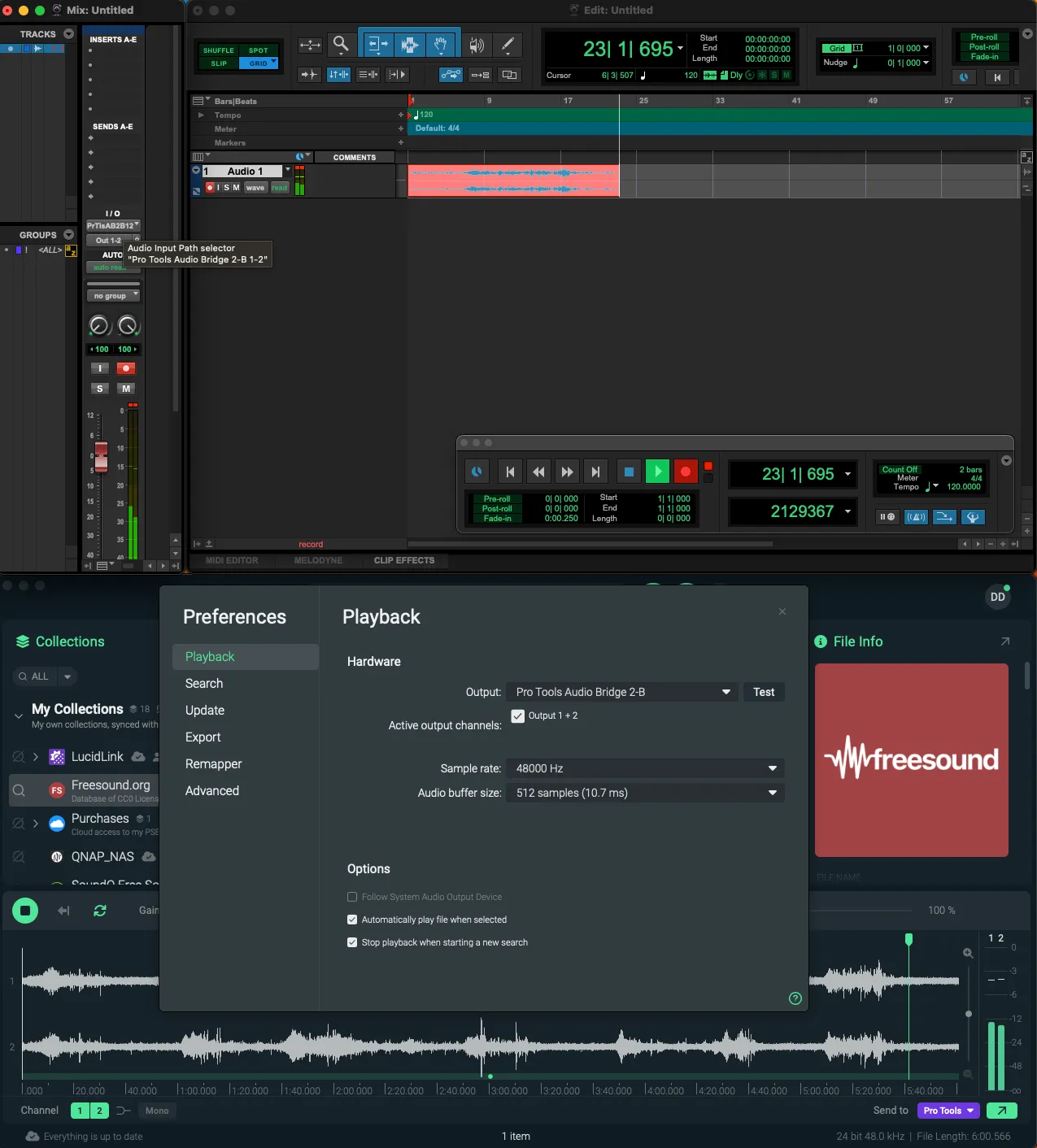Toggle the green loop playback icon

pos(100,911)
